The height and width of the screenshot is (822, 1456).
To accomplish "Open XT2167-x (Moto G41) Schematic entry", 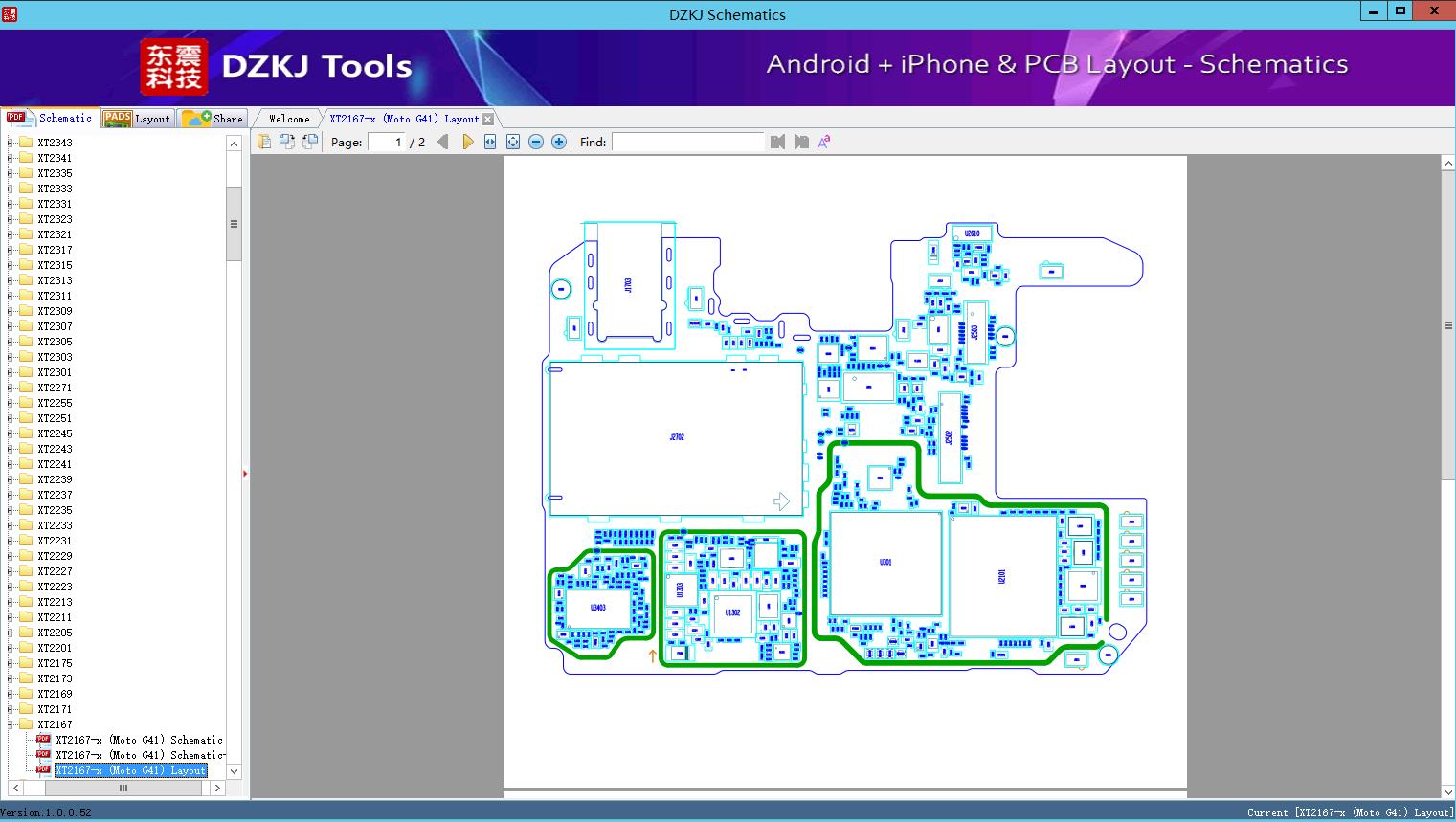I will (139, 740).
